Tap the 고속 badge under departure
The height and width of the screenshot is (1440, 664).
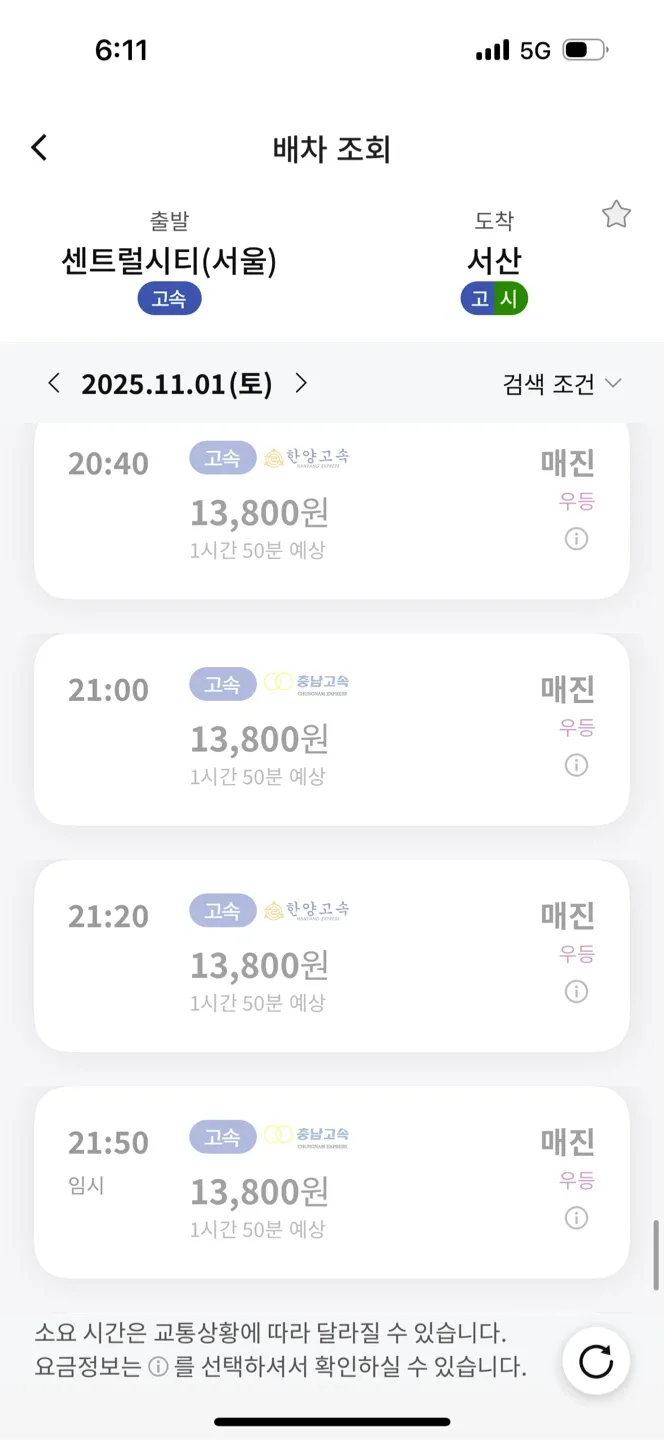click(169, 298)
